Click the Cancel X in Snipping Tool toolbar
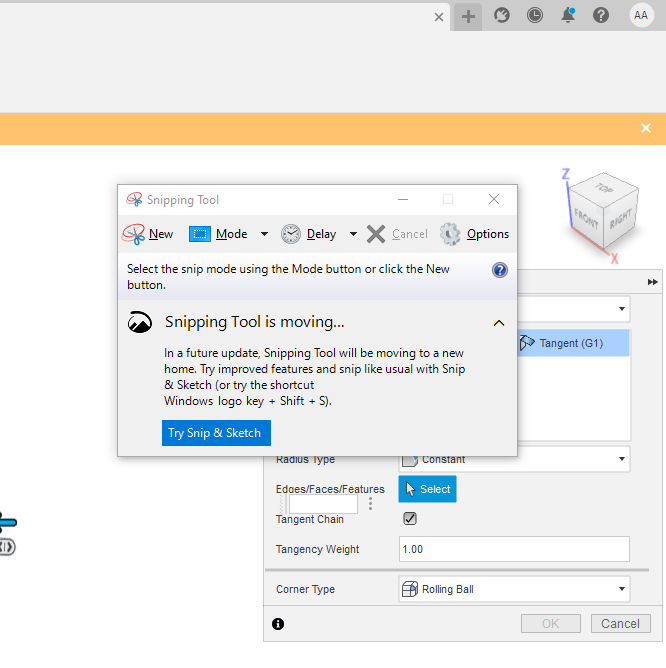The width and height of the screenshot is (666, 668). tap(397, 234)
